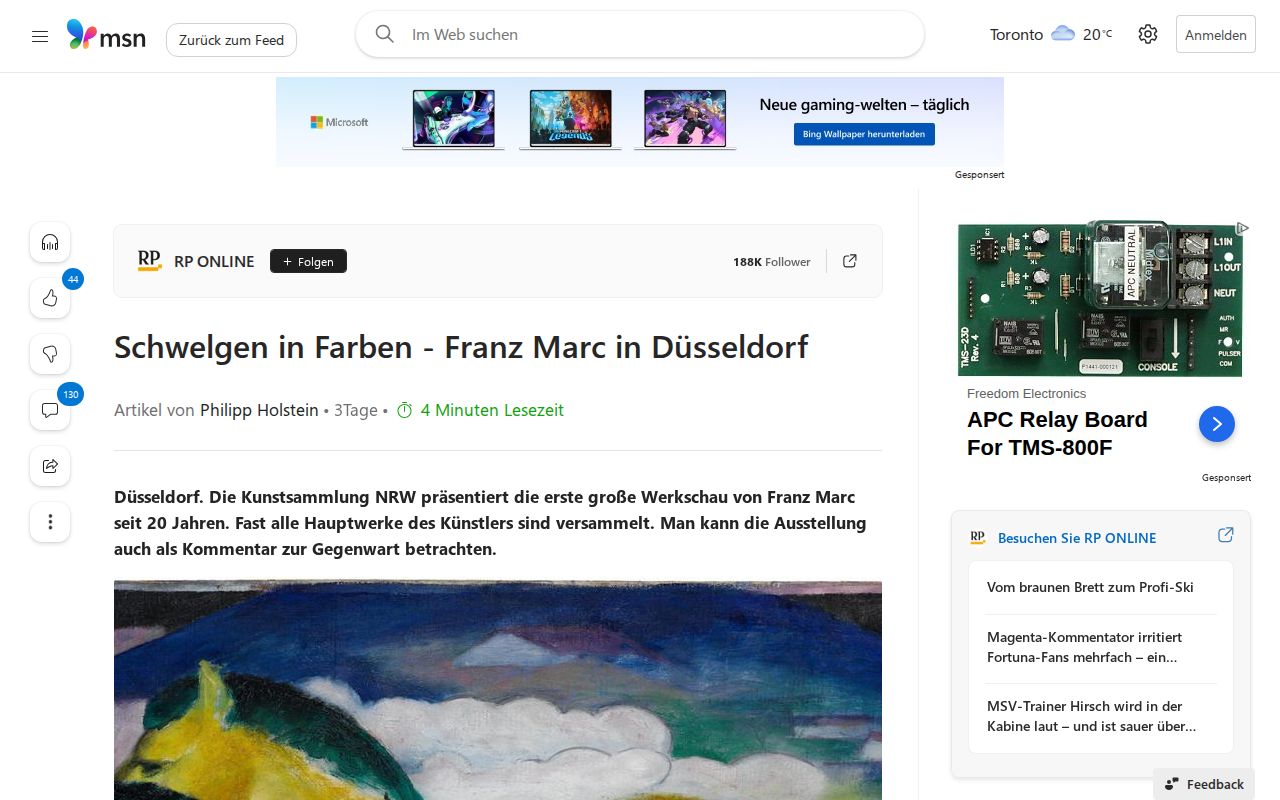
Task: Open Vom braunen Brett zum Profi-Ski article
Action: pyautogui.click(x=1090, y=587)
